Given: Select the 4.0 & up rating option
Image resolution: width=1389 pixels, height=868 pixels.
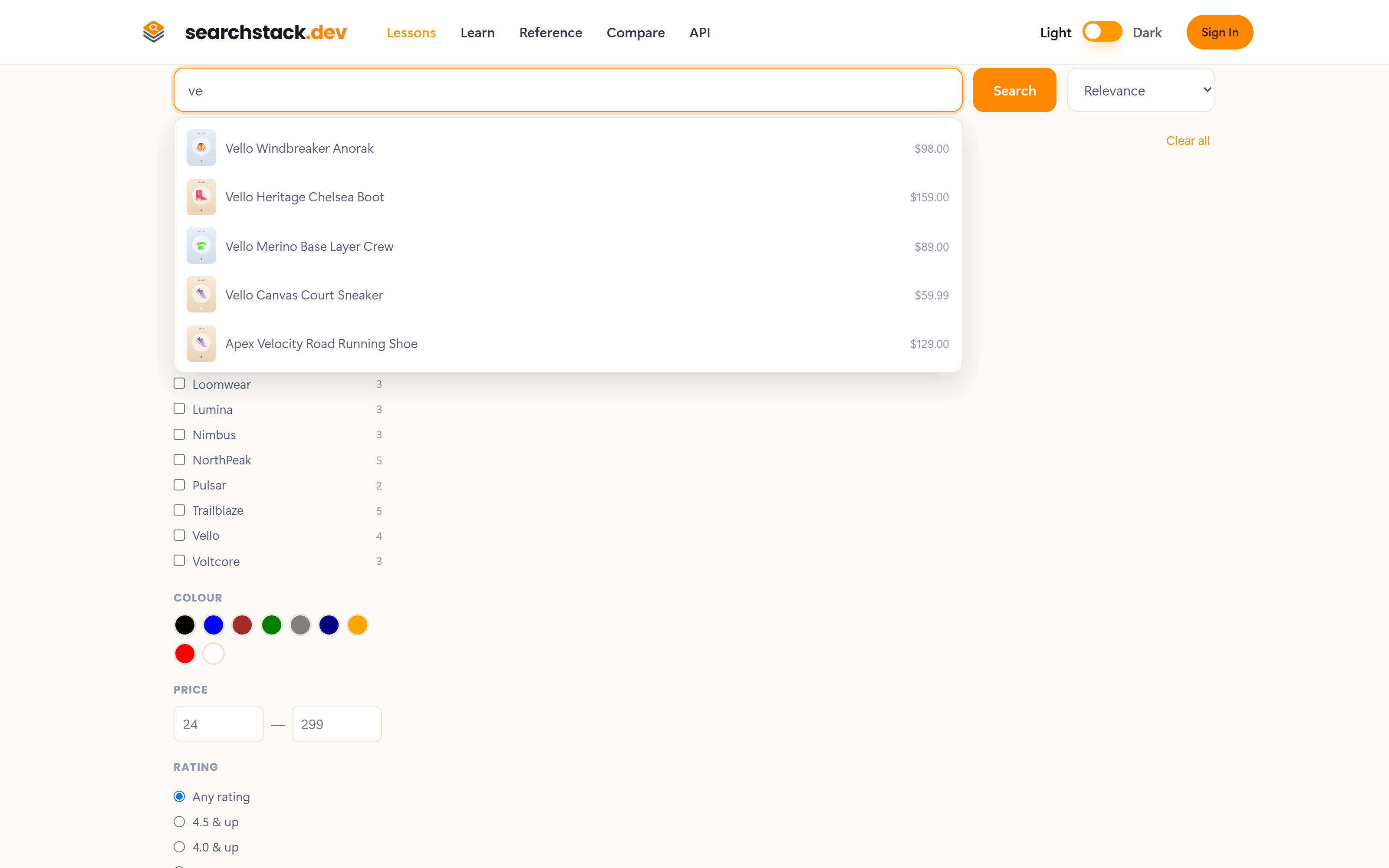Looking at the screenshot, I should pyautogui.click(x=179, y=847).
